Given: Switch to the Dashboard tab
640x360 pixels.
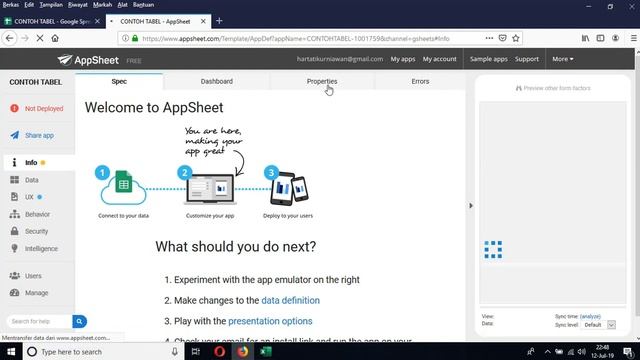Looking at the screenshot, I should click(217, 82).
